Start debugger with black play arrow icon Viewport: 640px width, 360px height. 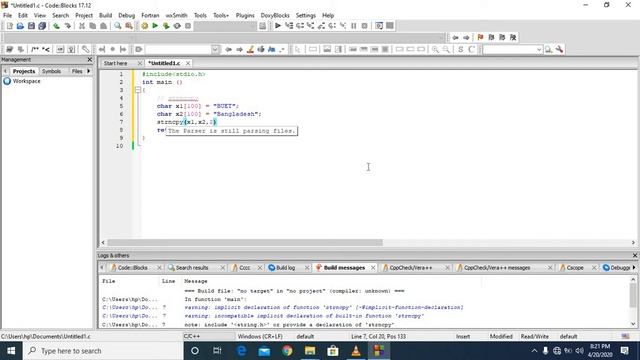(278, 26)
